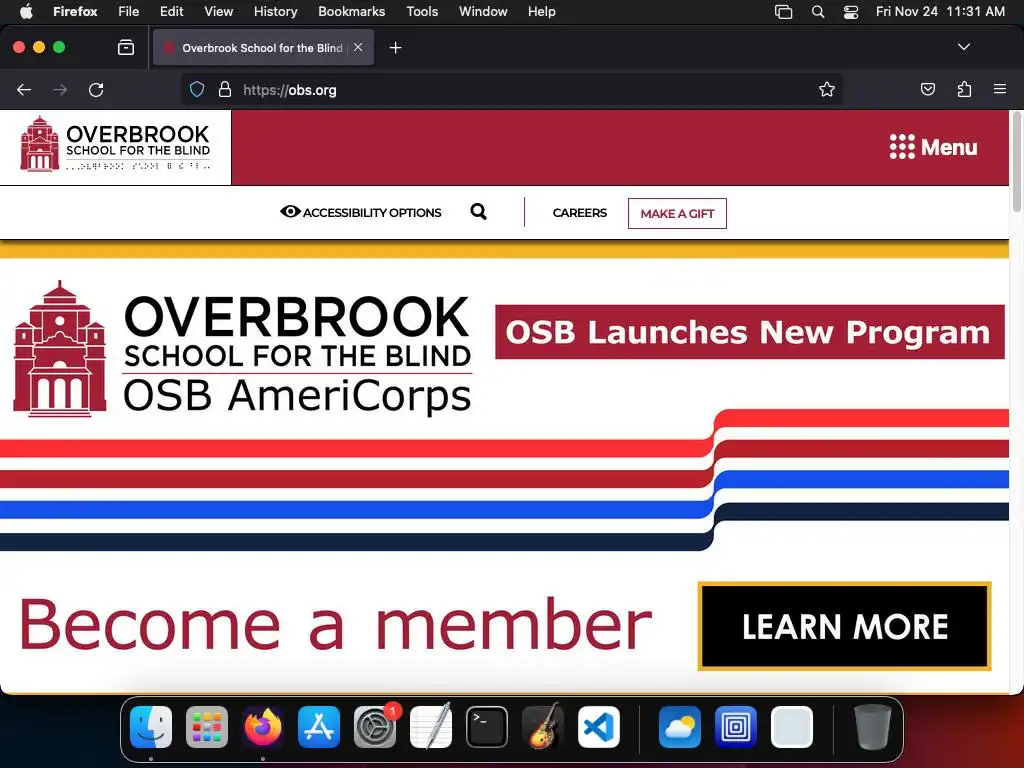Open the History menu
The image size is (1024, 768).
click(x=276, y=11)
